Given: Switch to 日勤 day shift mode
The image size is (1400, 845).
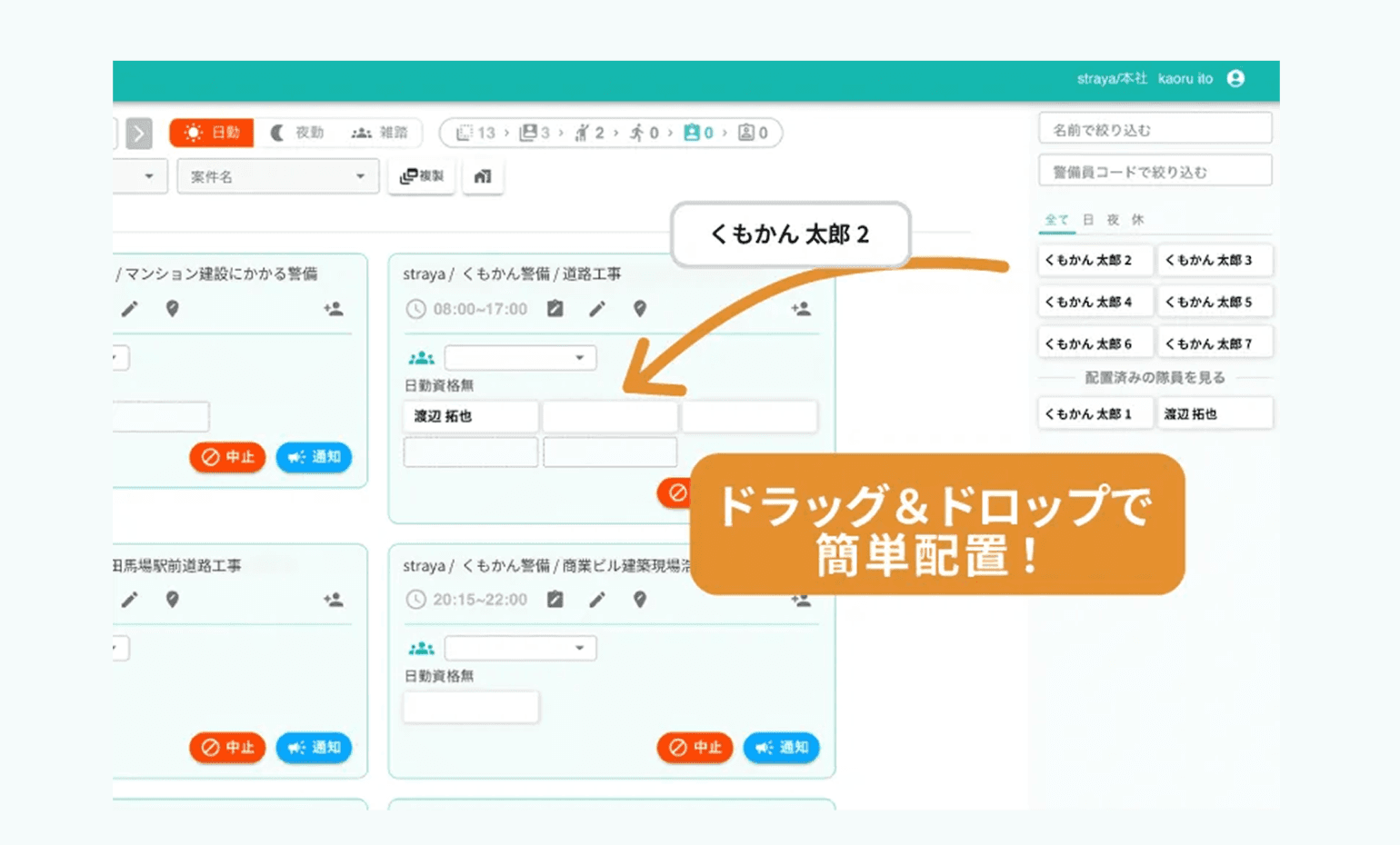Looking at the screenshot, I should [213, 133].
